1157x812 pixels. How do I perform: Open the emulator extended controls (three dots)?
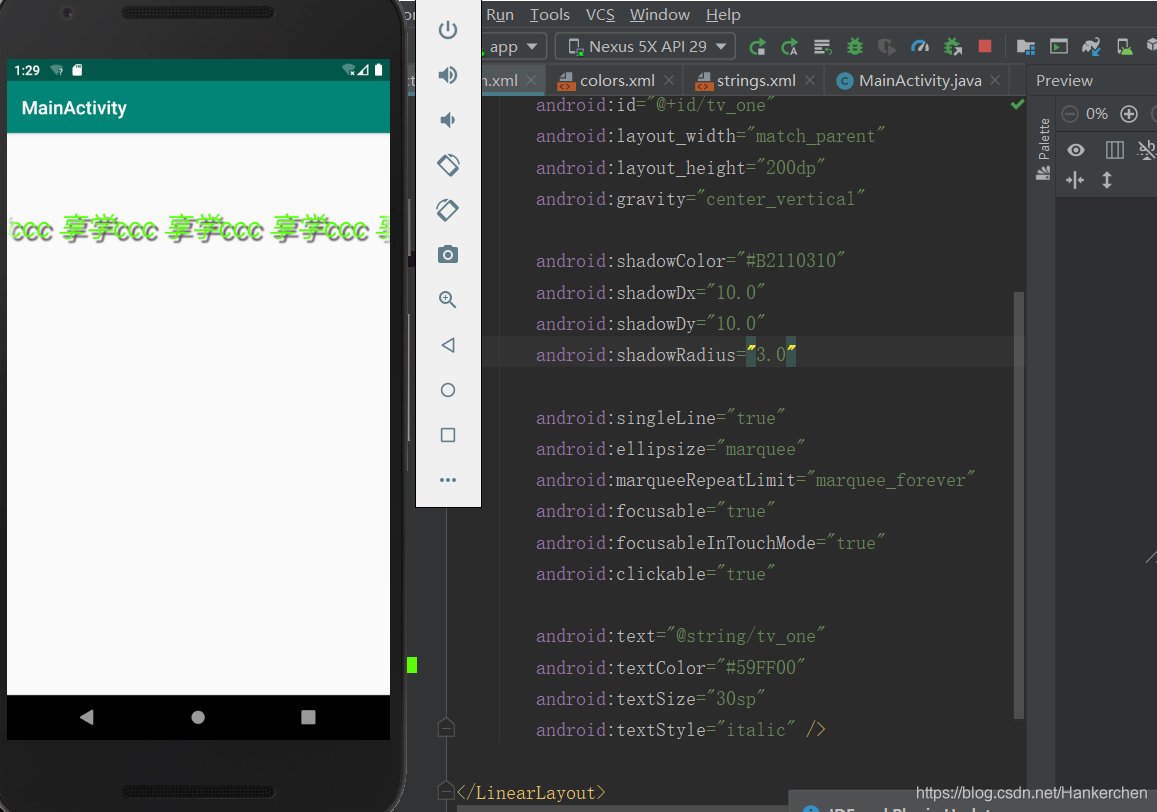click(x=448, y=480)
